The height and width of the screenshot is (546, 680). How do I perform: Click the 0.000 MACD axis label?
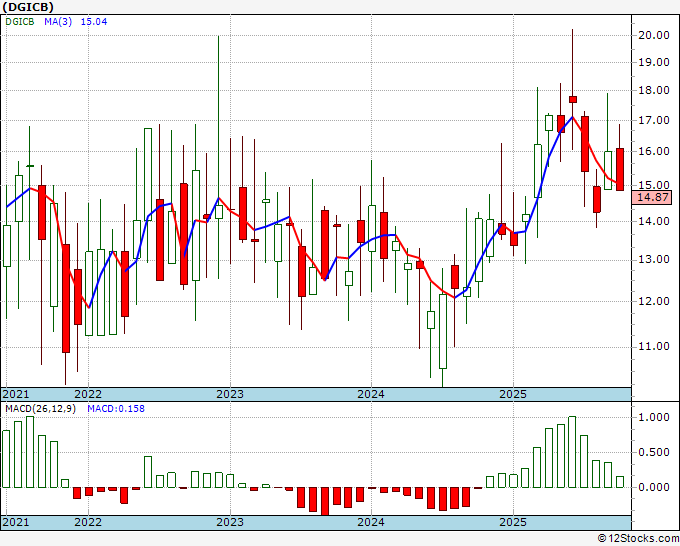[654, 487]
